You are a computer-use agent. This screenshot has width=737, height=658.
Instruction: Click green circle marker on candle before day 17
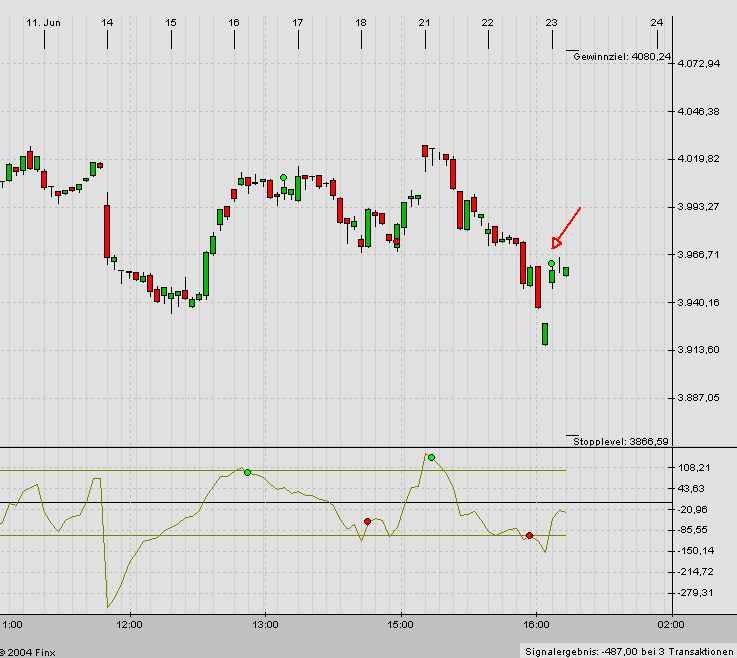(284, 177)
